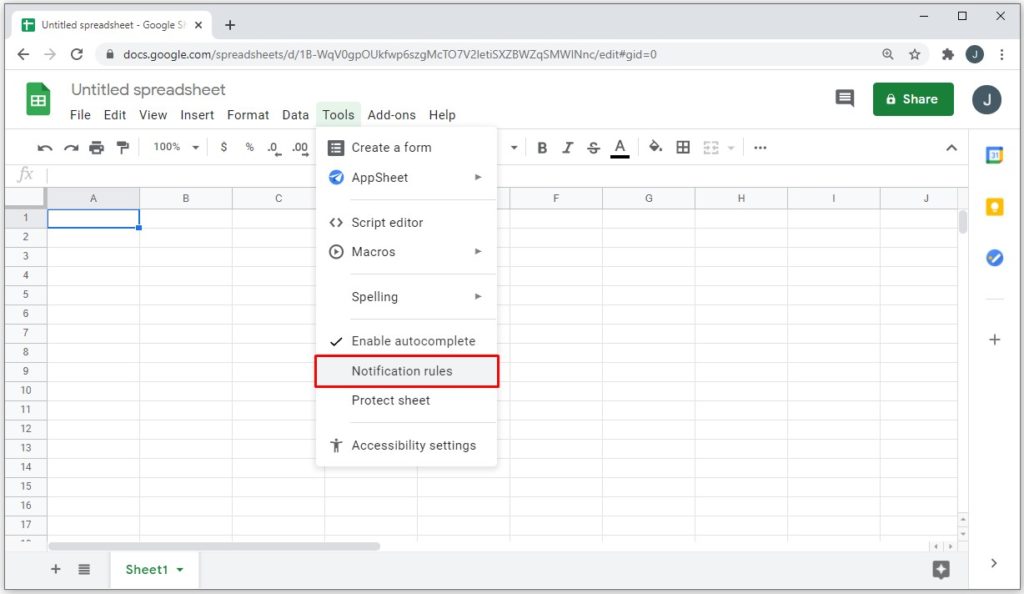Open the zoom level dropdown showing 100%
This screenshot has width=1024, height=594.
tap(174, 147)
